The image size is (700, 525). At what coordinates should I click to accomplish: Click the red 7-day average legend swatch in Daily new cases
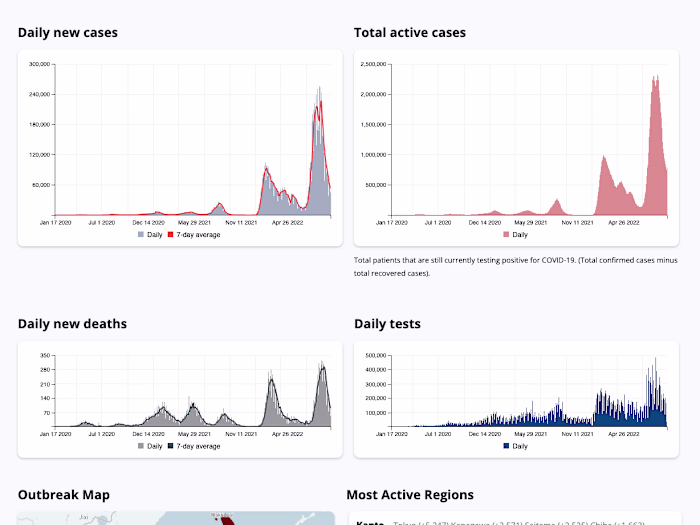[x=170, y=234]
